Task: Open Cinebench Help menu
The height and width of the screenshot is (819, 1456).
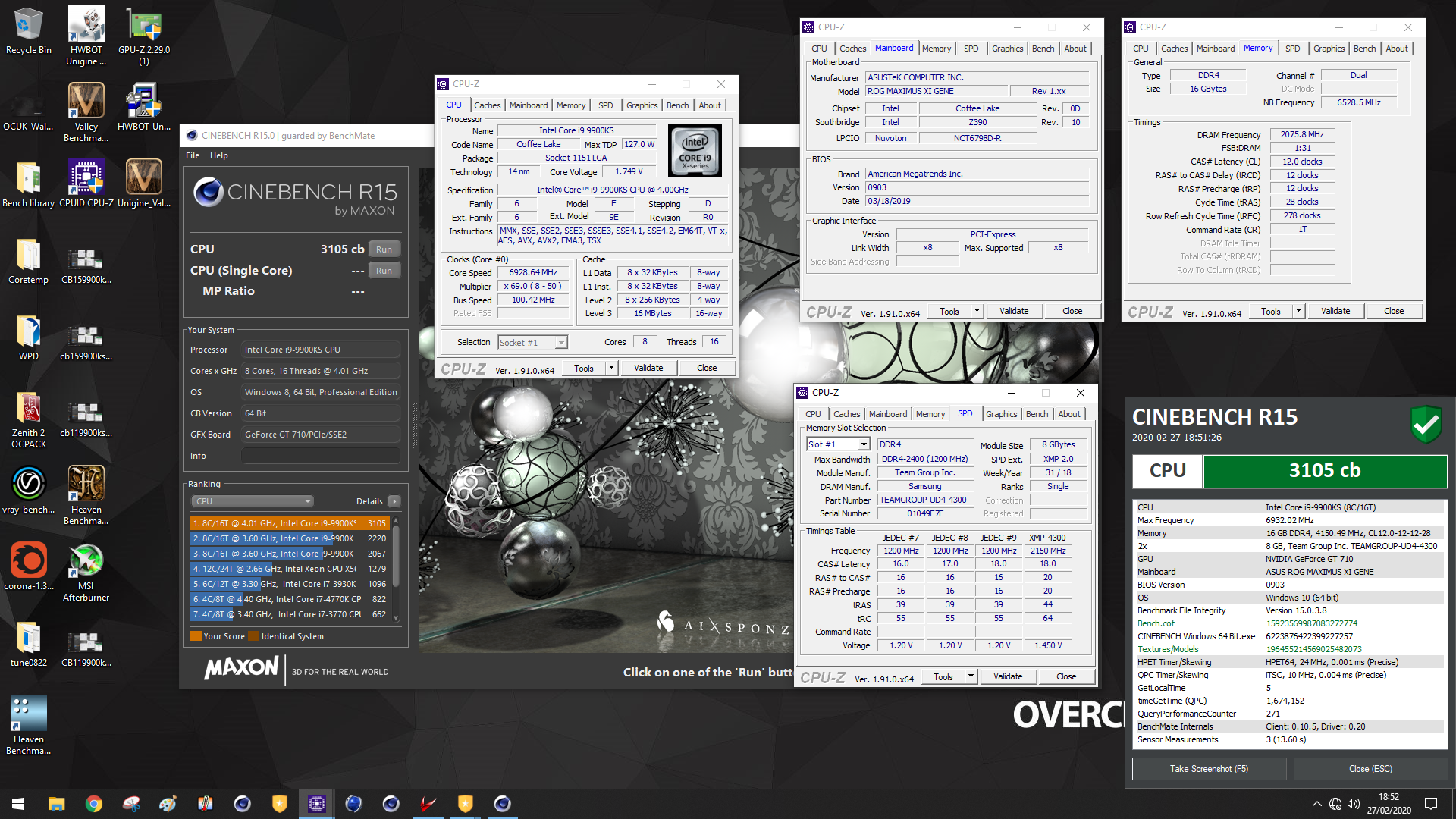Action: [218, 155]
